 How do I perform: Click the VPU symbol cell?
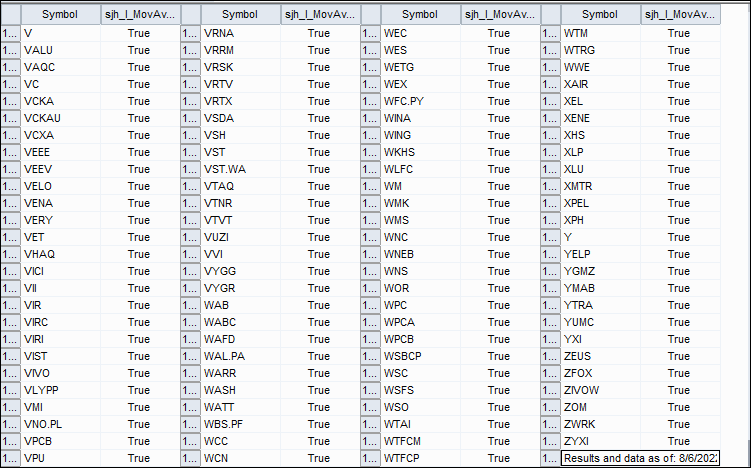coord(60,458)
